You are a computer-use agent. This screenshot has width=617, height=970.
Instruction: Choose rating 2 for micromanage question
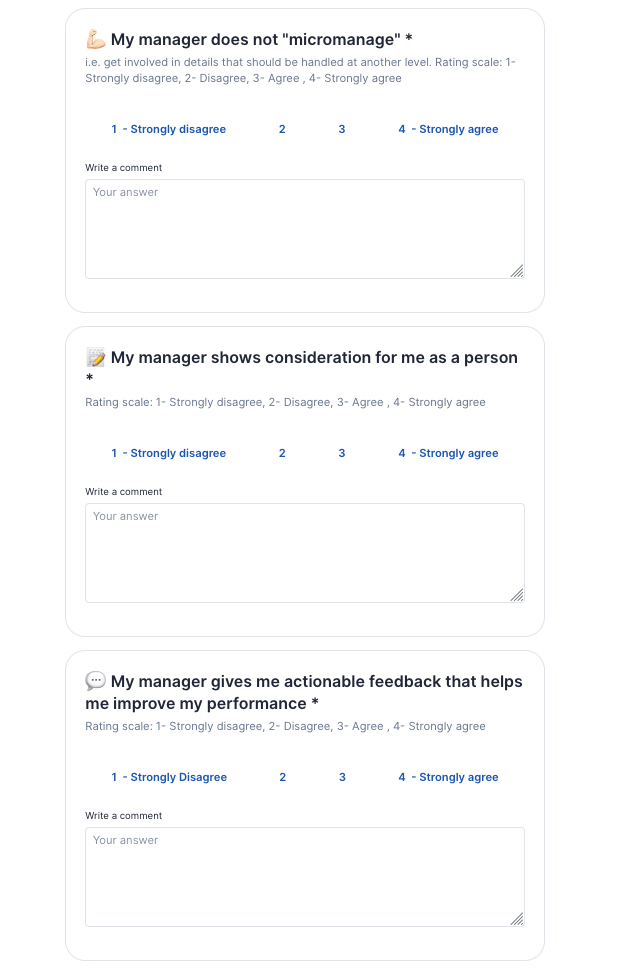[x=282, y=129]
